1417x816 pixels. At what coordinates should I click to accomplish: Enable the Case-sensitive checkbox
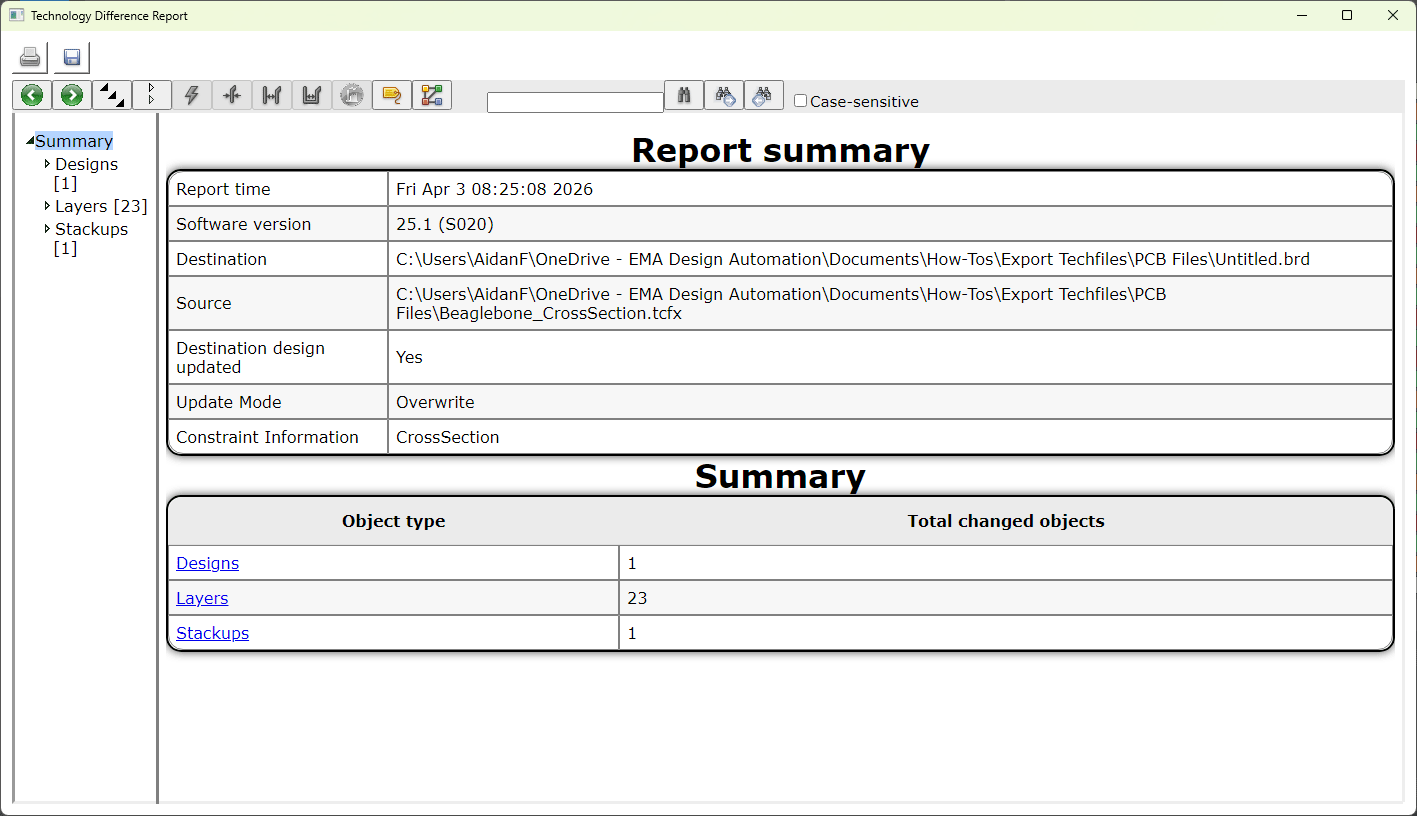(x=800, y=101)
